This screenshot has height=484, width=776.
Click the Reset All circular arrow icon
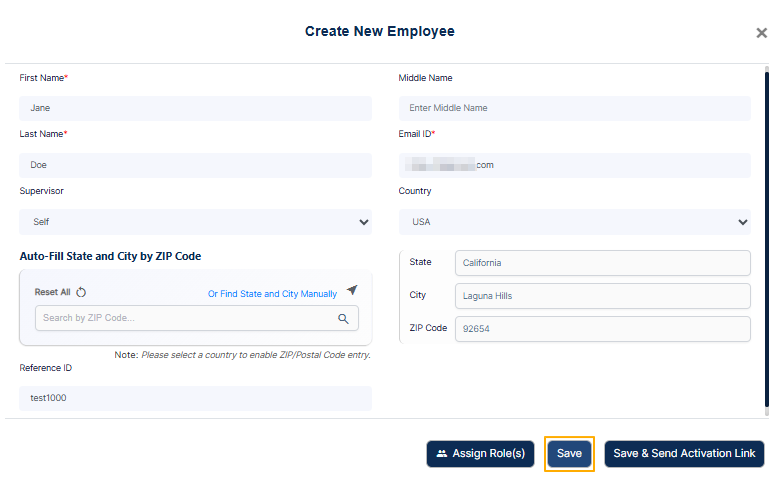81,292
